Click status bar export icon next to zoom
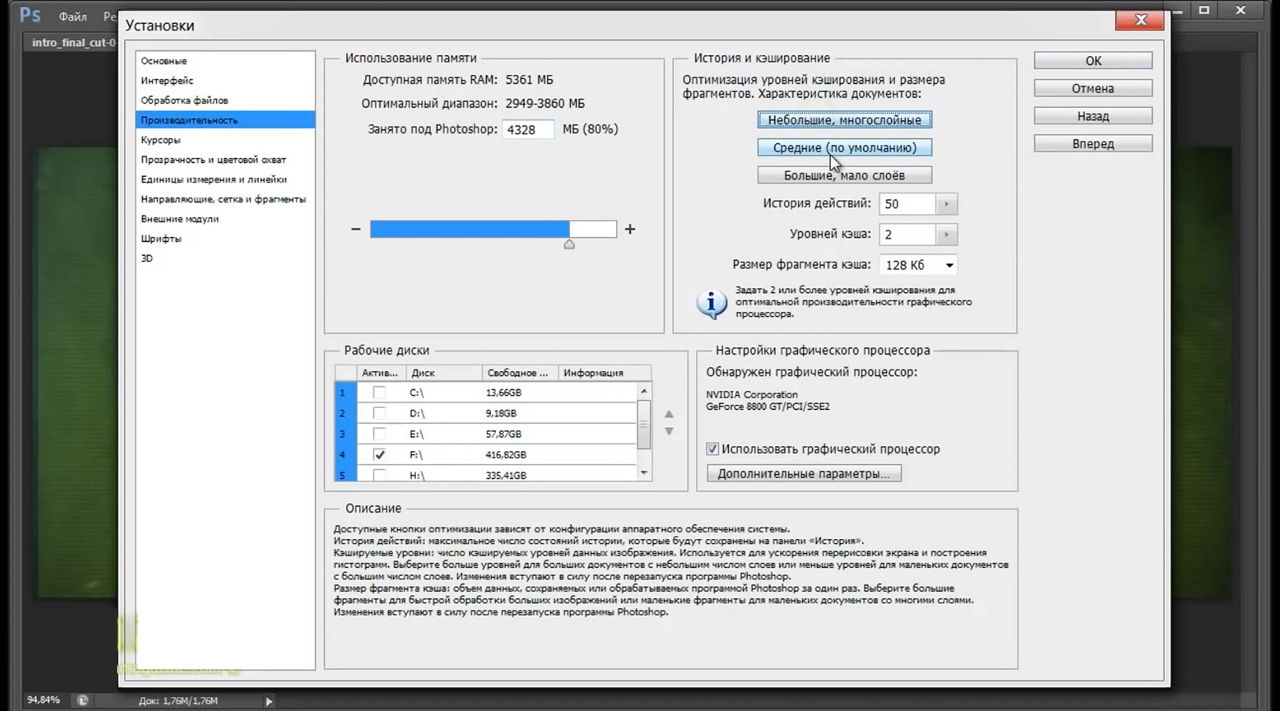The height and width of the screenshot is (711, 1280). (82, 700)
